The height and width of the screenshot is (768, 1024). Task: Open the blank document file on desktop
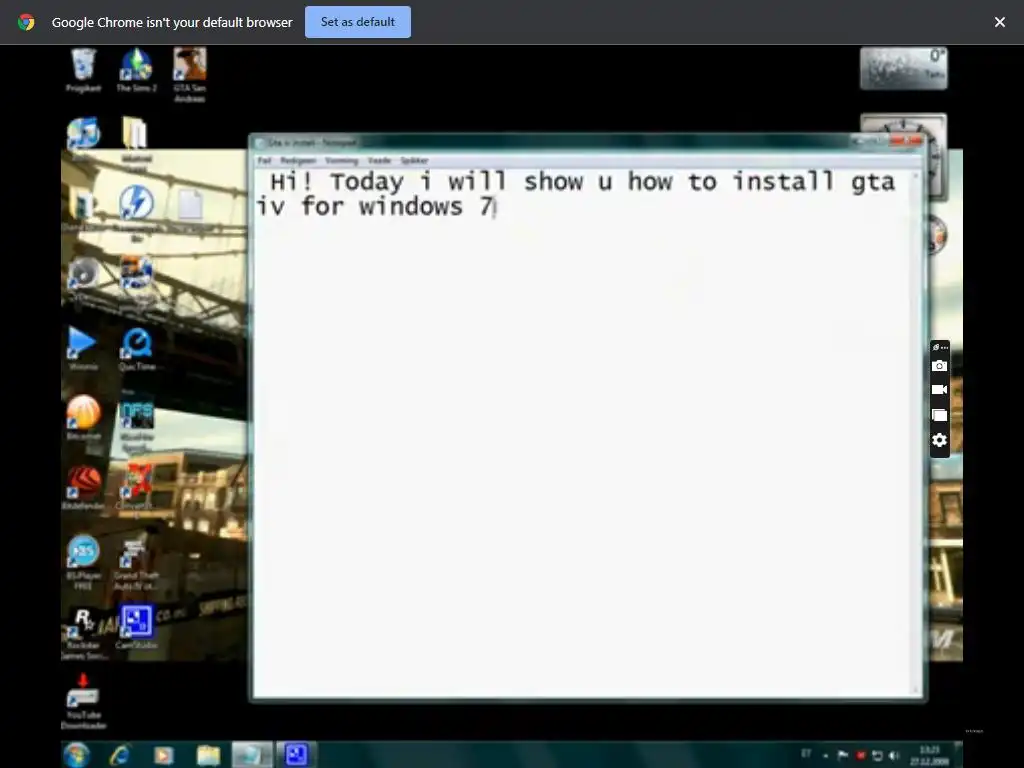190,206
